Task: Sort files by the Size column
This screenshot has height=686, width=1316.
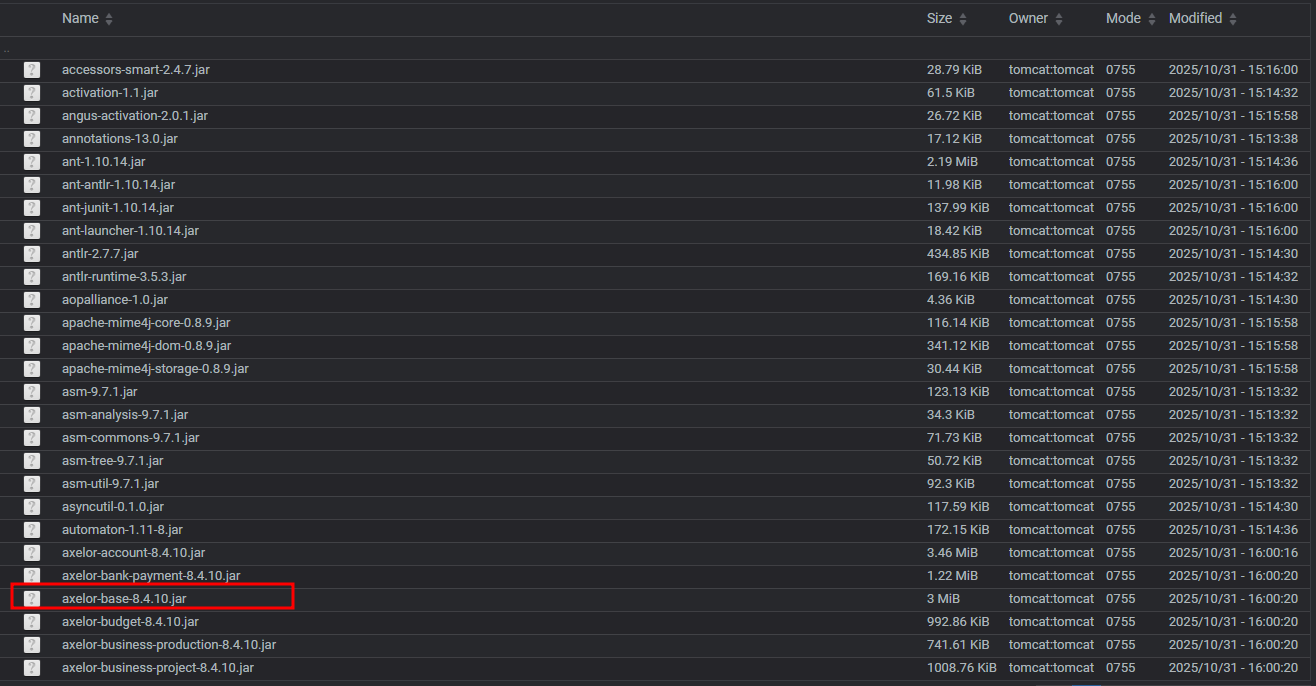Action: [x=939, y=18]
